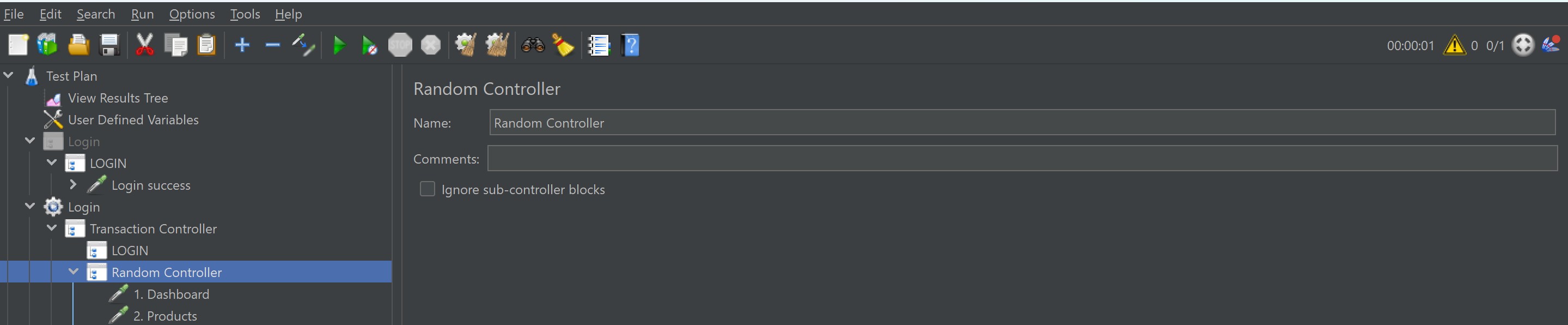Click the Function Helper list icon

tap(599, 45)
